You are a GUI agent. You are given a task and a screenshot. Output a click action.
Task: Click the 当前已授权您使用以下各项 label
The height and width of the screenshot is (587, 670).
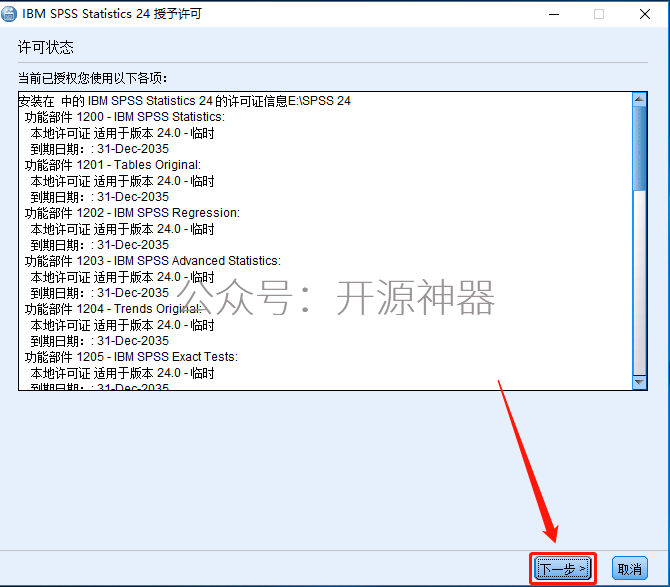[92, 78]
